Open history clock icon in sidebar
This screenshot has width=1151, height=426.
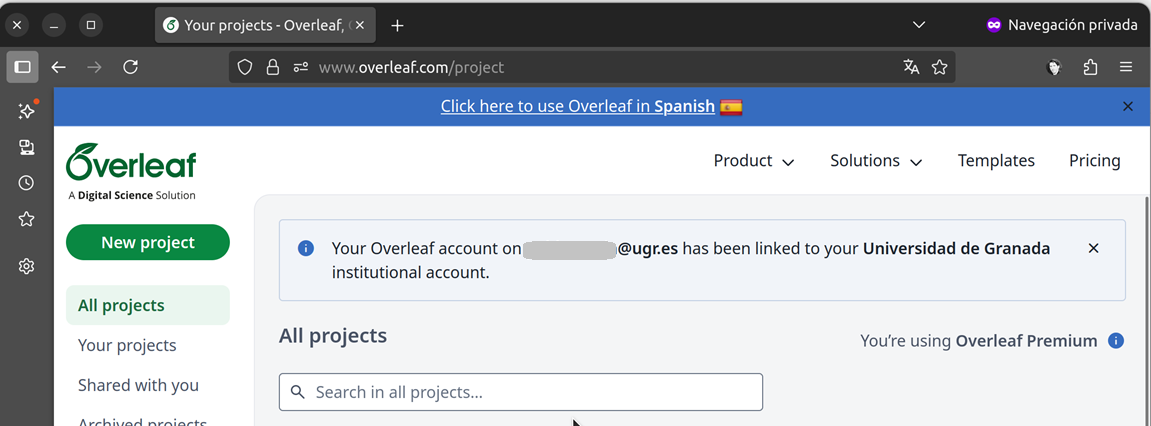(x=27, y=183)
